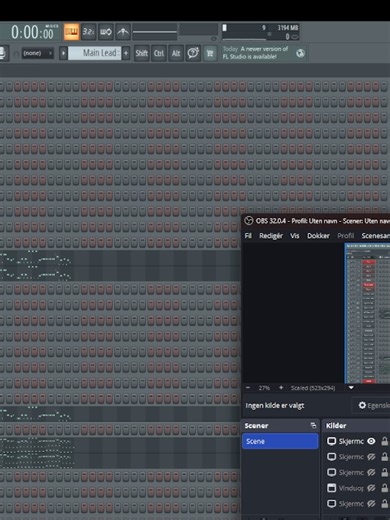Toggle the lock on the visible Skjermc source

click(x=384, y=441)
